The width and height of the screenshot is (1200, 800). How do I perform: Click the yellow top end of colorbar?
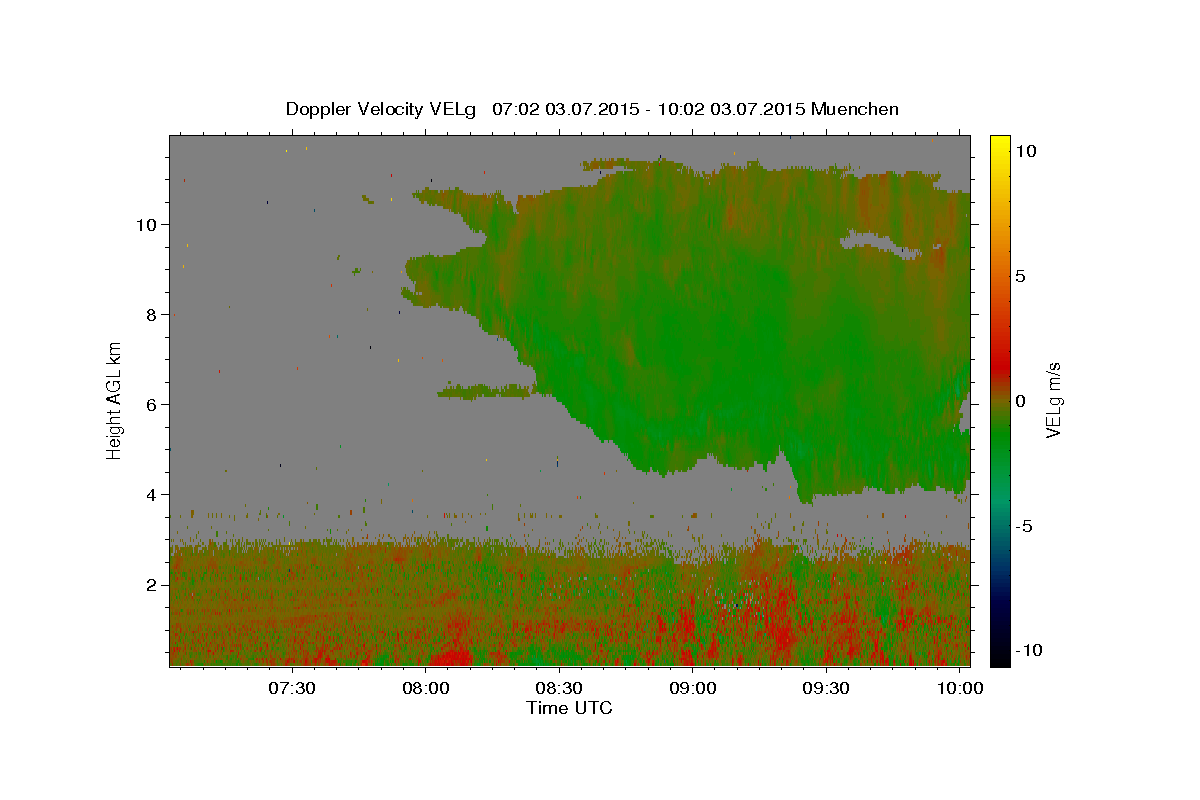[999, 143]
